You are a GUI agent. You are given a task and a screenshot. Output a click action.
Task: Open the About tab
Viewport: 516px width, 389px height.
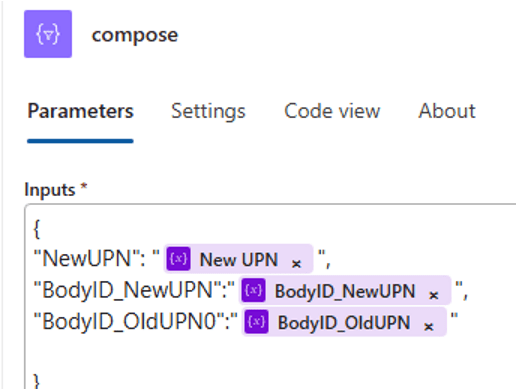447,111
